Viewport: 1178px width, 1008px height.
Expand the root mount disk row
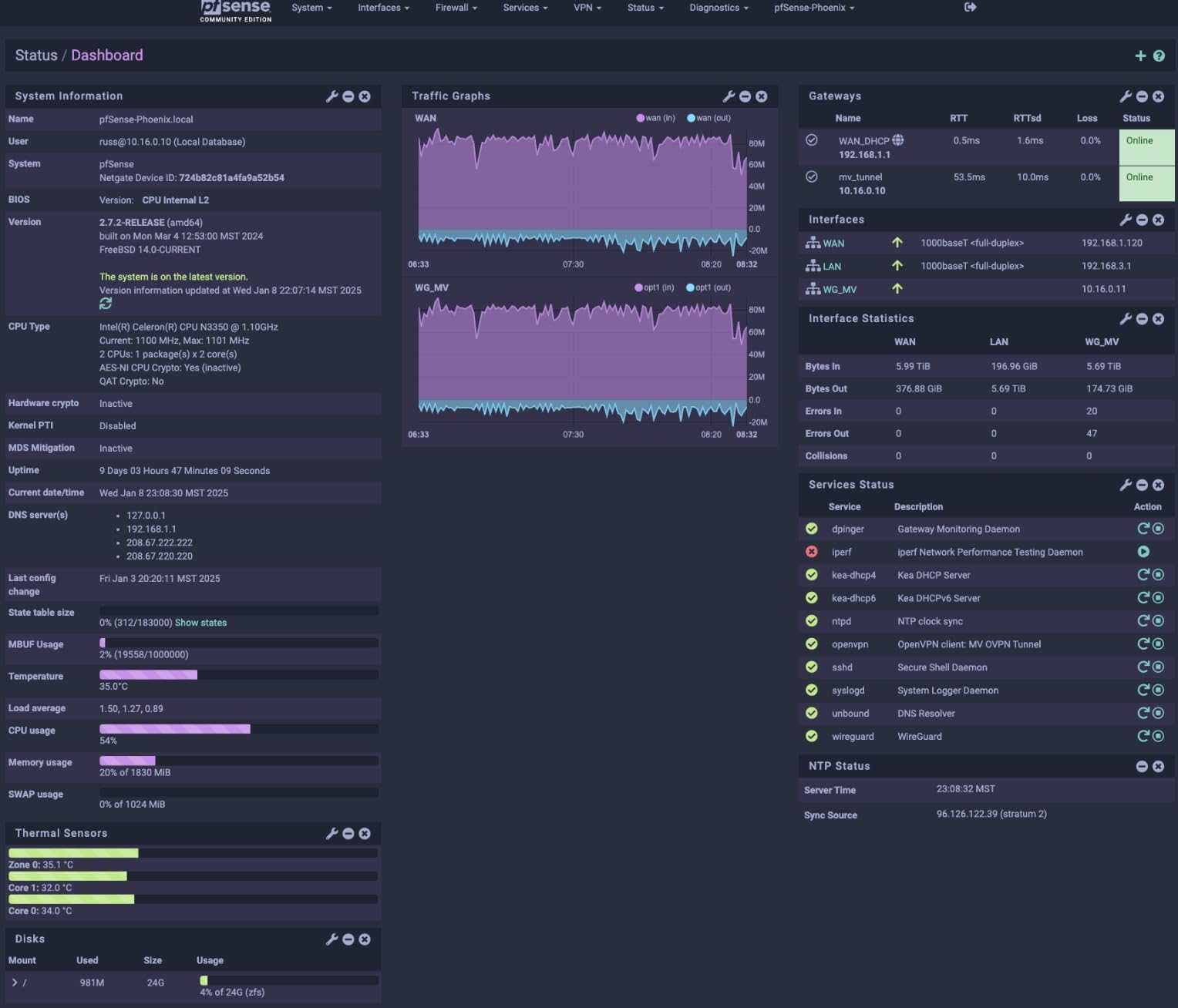coord(15,983)
